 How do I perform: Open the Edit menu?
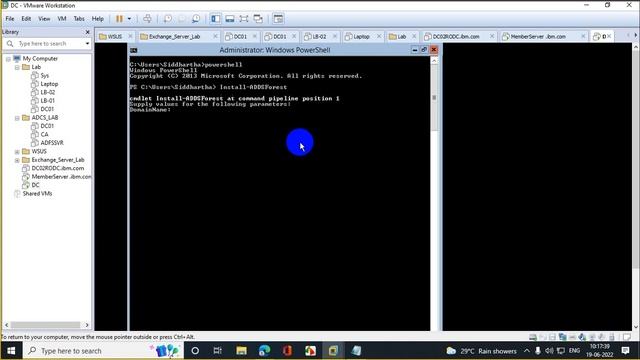point(26,19)
